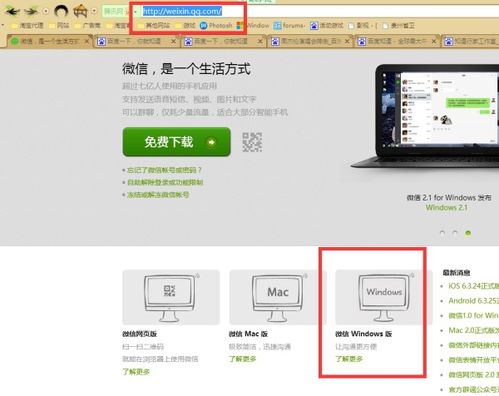Close the first 百度一下 tab

click(173, 41)
